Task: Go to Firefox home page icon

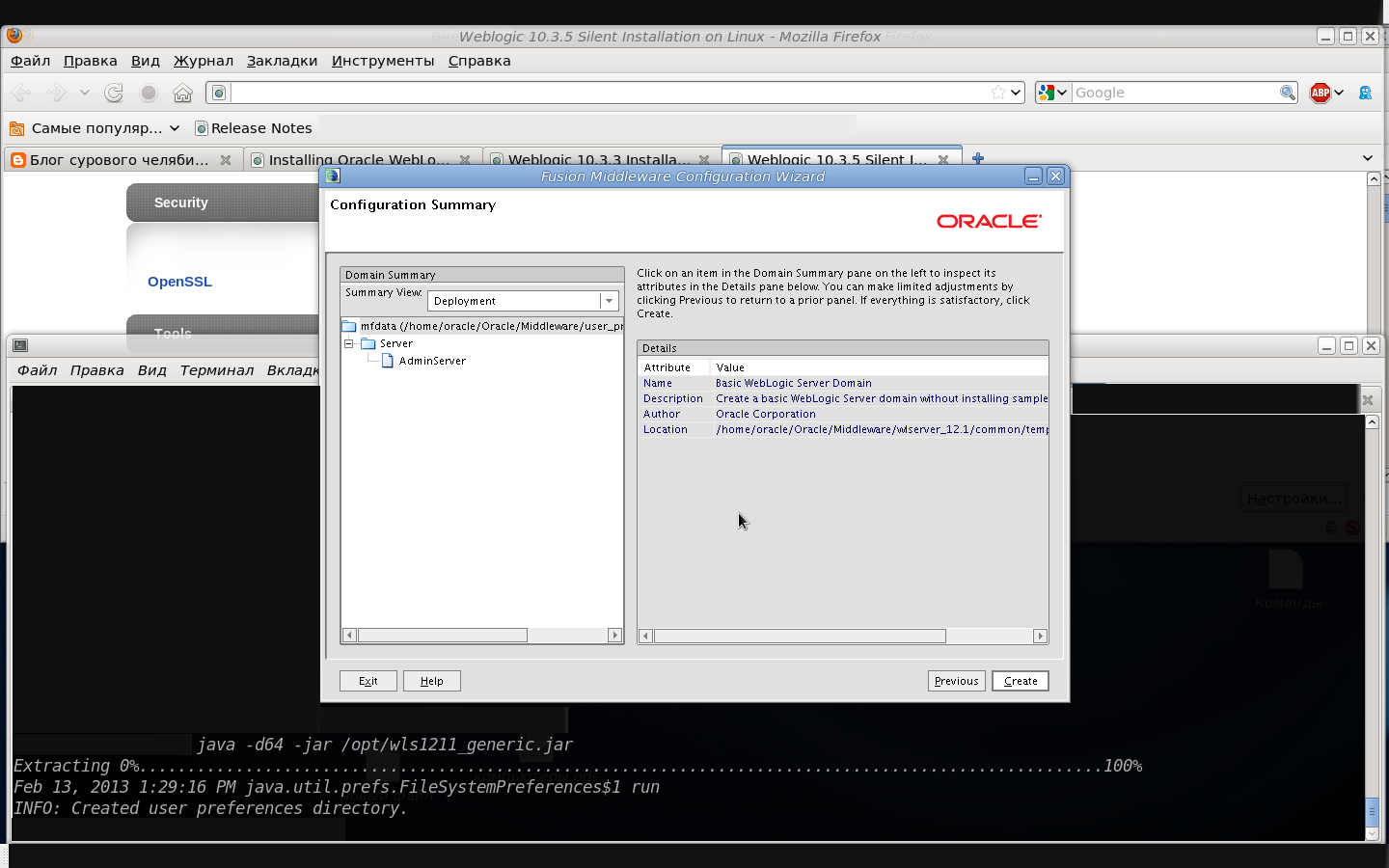Action: [182, 93]
